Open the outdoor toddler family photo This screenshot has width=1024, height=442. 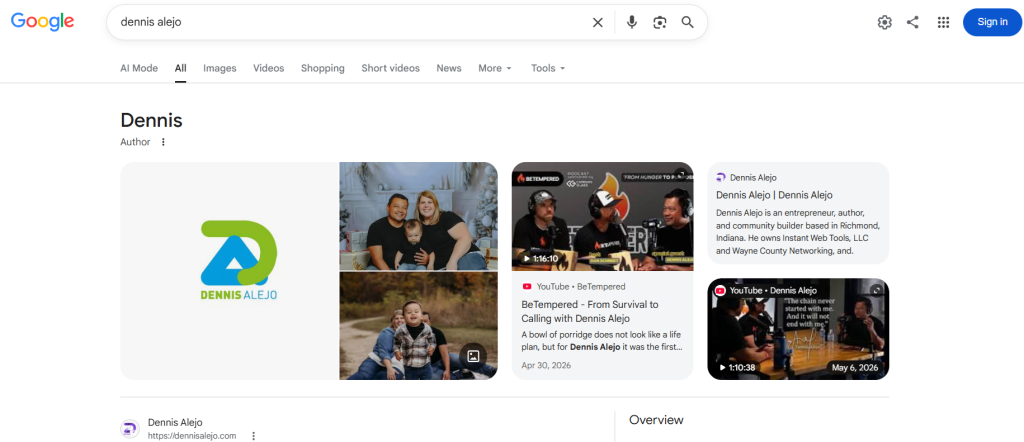point(419,326)
